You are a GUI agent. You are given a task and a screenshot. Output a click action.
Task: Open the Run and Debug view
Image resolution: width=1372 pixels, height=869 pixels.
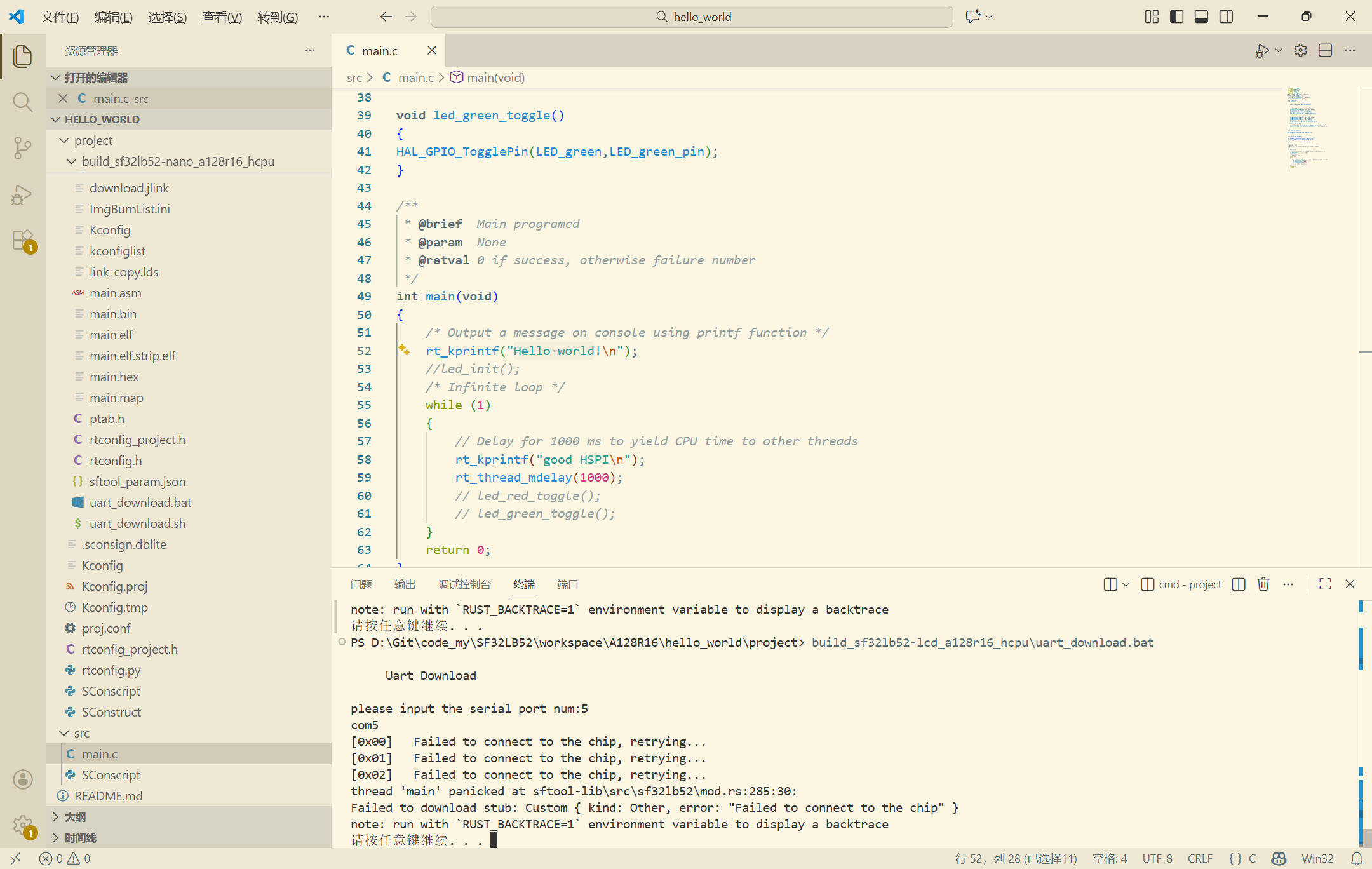click(22, 194)
